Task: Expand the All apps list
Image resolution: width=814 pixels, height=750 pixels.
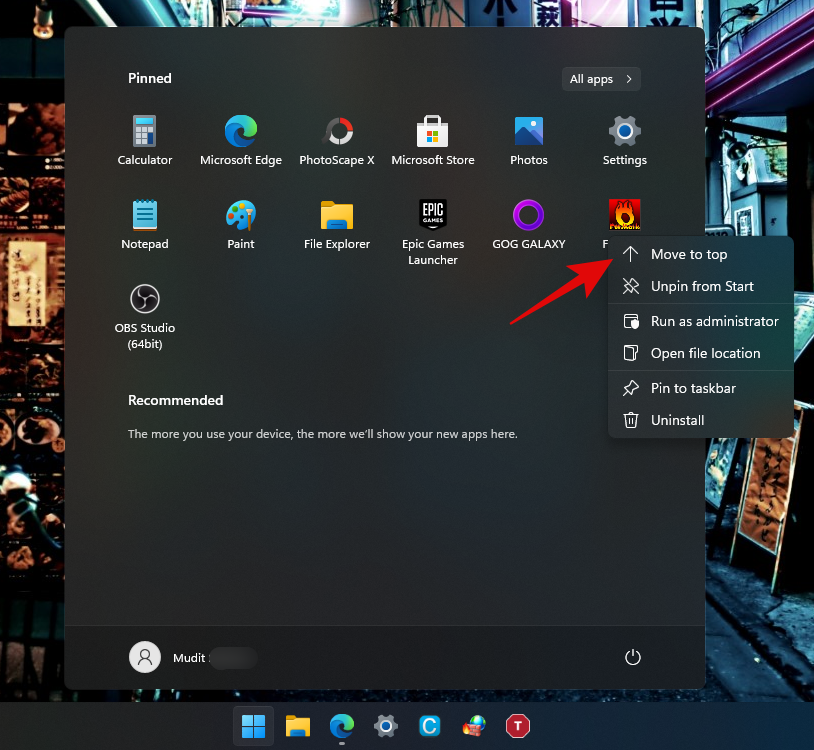Action: pos(601,79)
